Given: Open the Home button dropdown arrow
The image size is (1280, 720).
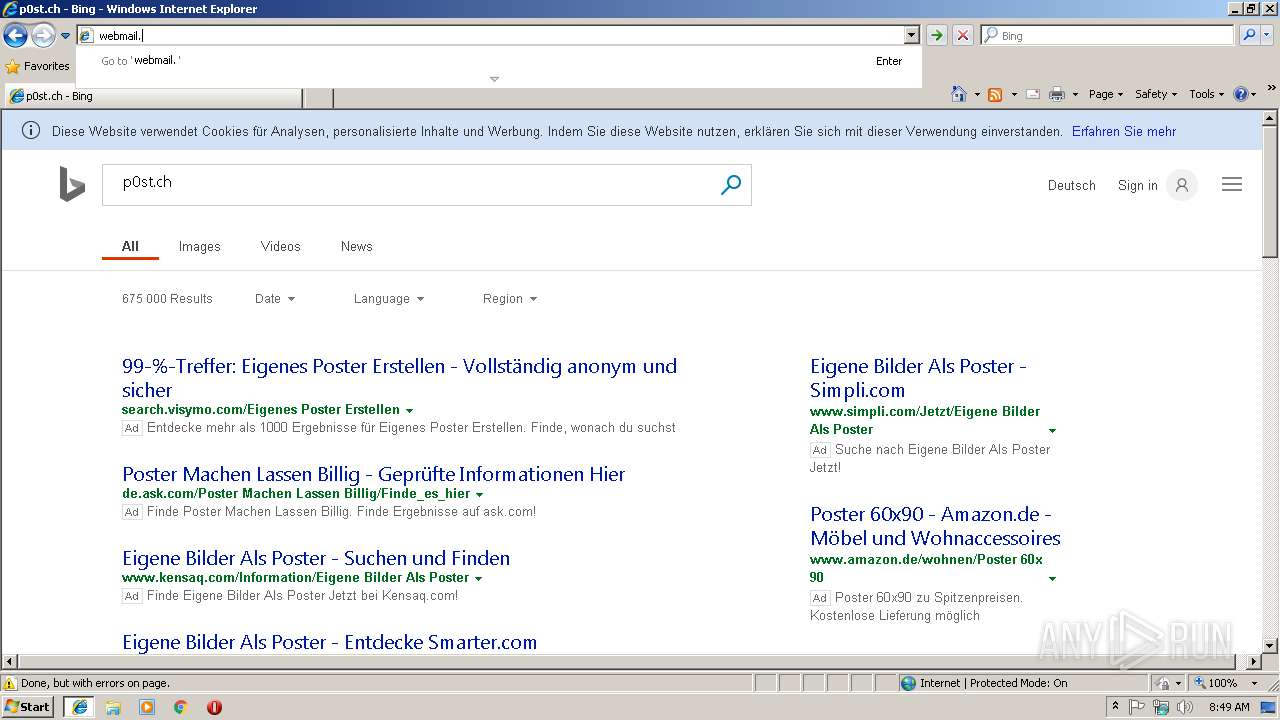Looking at the screenshot, I should [977, 94].
